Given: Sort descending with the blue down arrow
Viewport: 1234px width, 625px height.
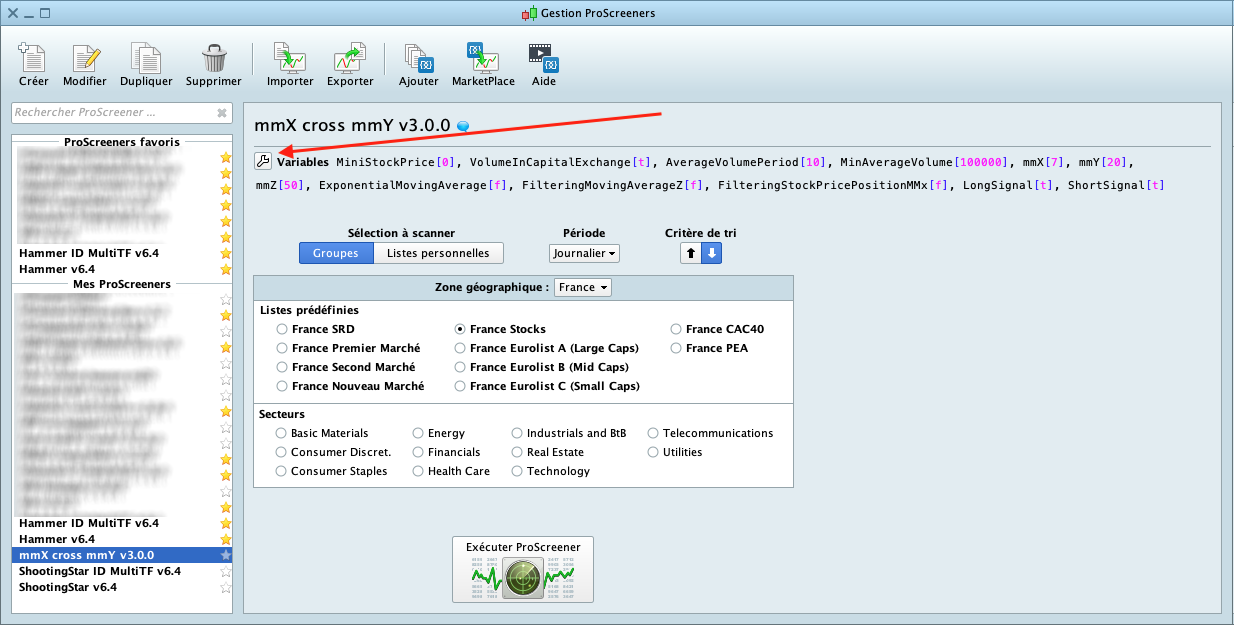Looking at the screenshot, I should [711, 254].
